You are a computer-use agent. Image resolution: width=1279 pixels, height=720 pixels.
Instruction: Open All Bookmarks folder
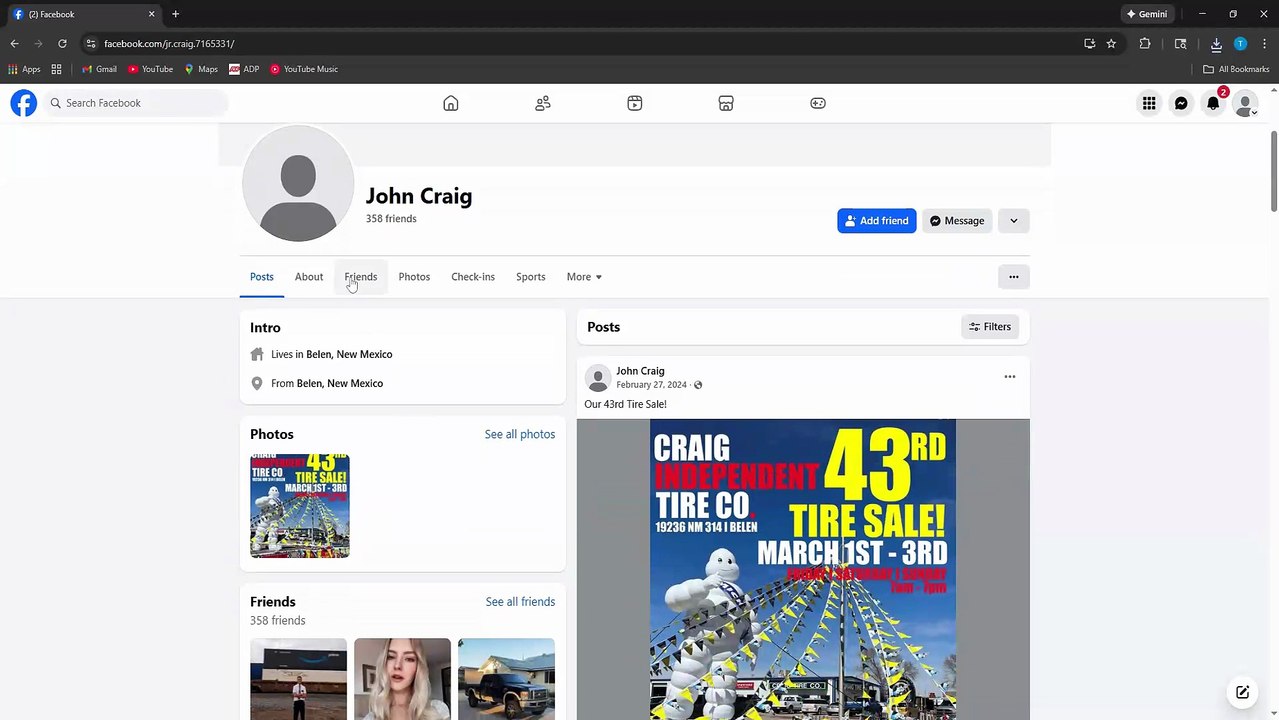[1236, 69]
